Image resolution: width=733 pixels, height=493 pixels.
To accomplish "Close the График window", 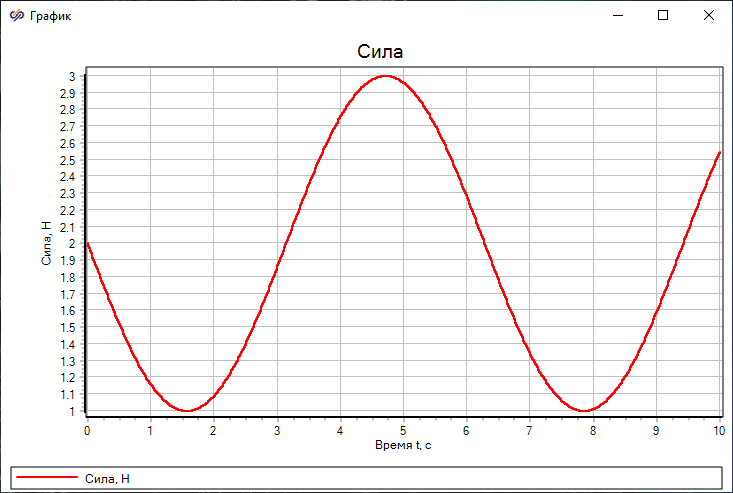I will tap(709, 16).
